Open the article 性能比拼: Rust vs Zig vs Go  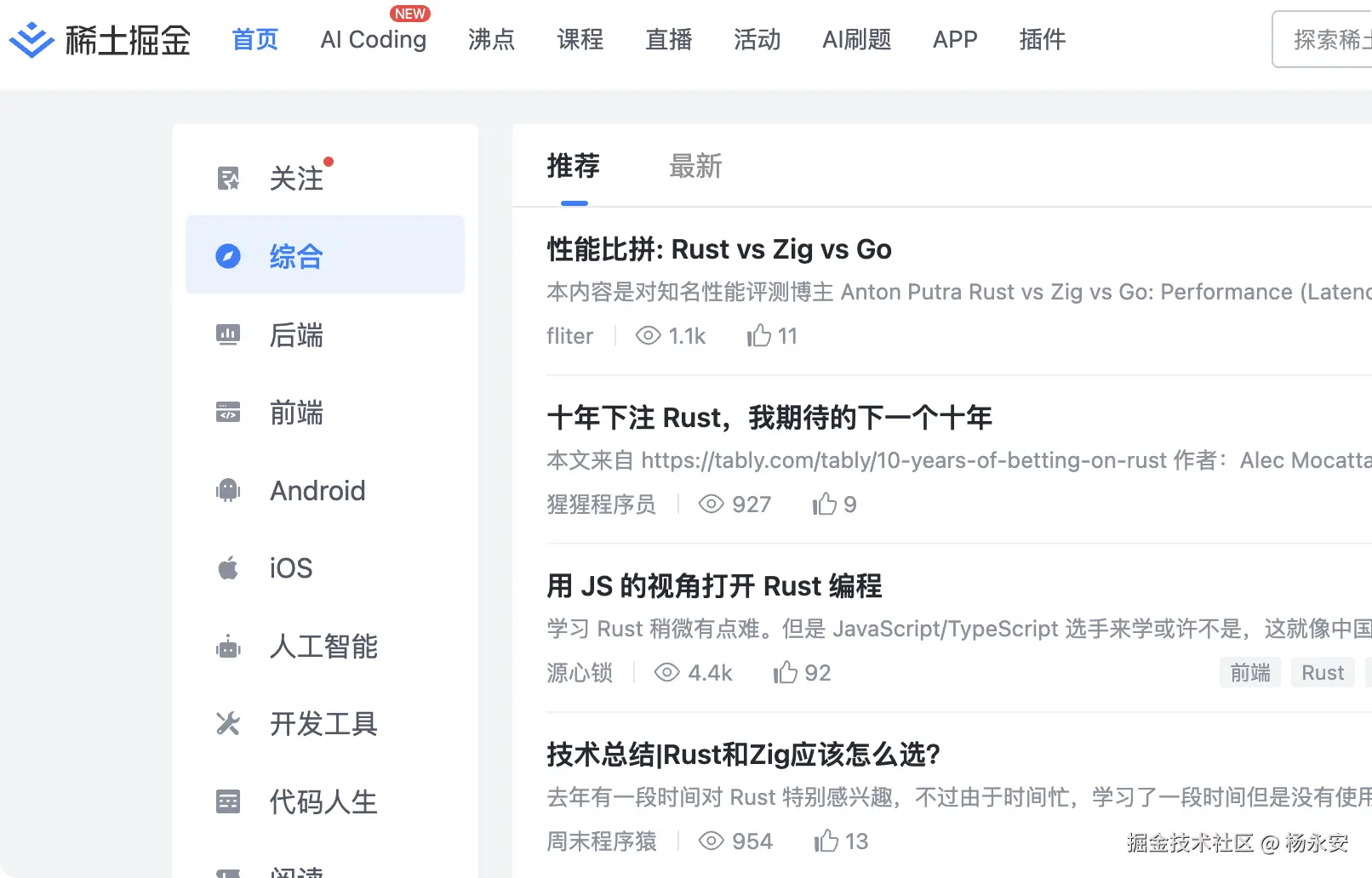[x=718, y=248]
